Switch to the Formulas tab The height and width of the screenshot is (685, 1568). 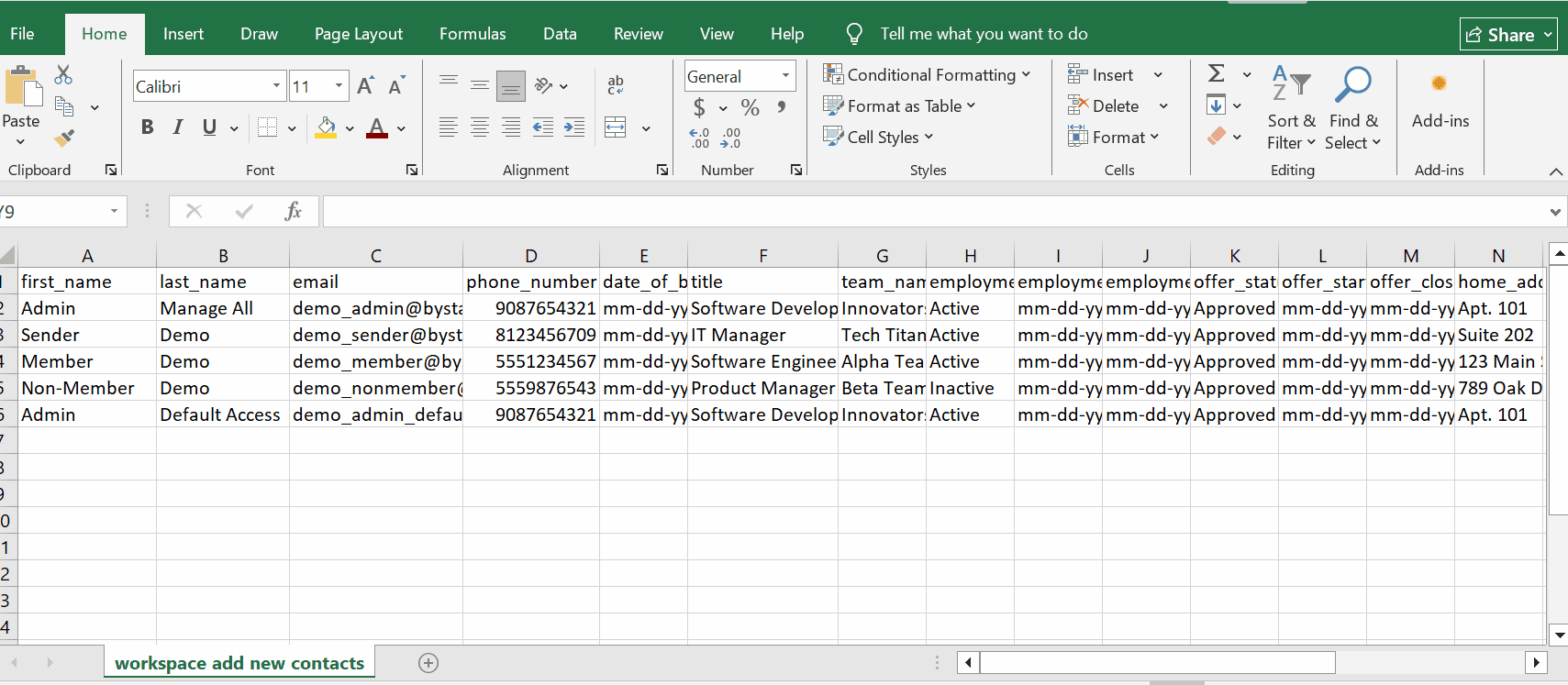tap(473, 34)
